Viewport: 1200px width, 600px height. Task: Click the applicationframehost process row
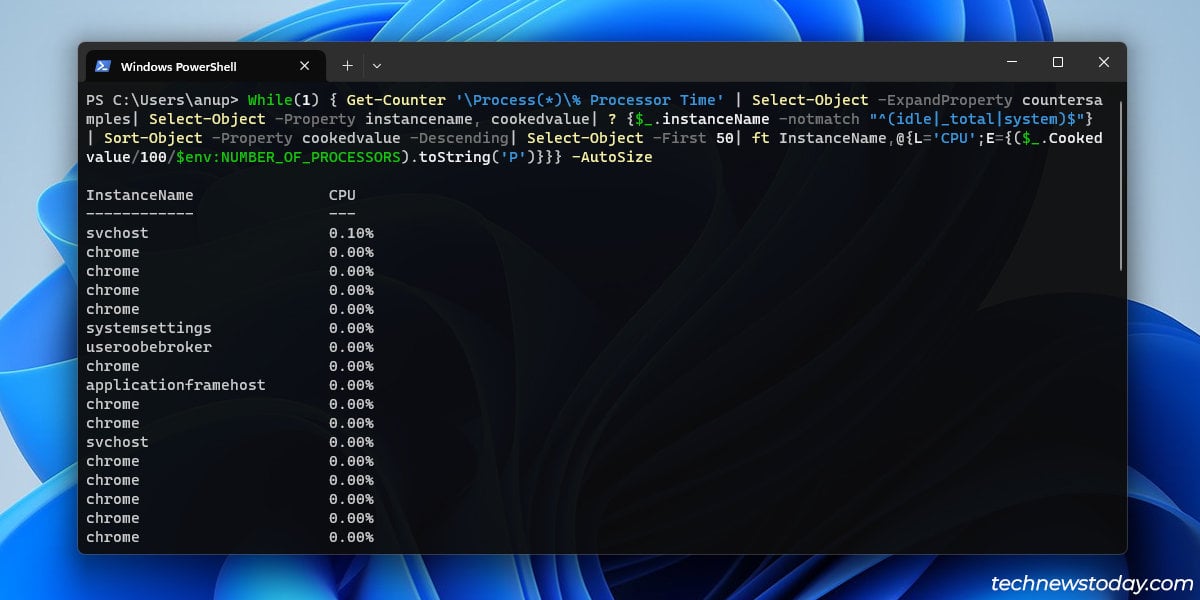pos(230,385)
